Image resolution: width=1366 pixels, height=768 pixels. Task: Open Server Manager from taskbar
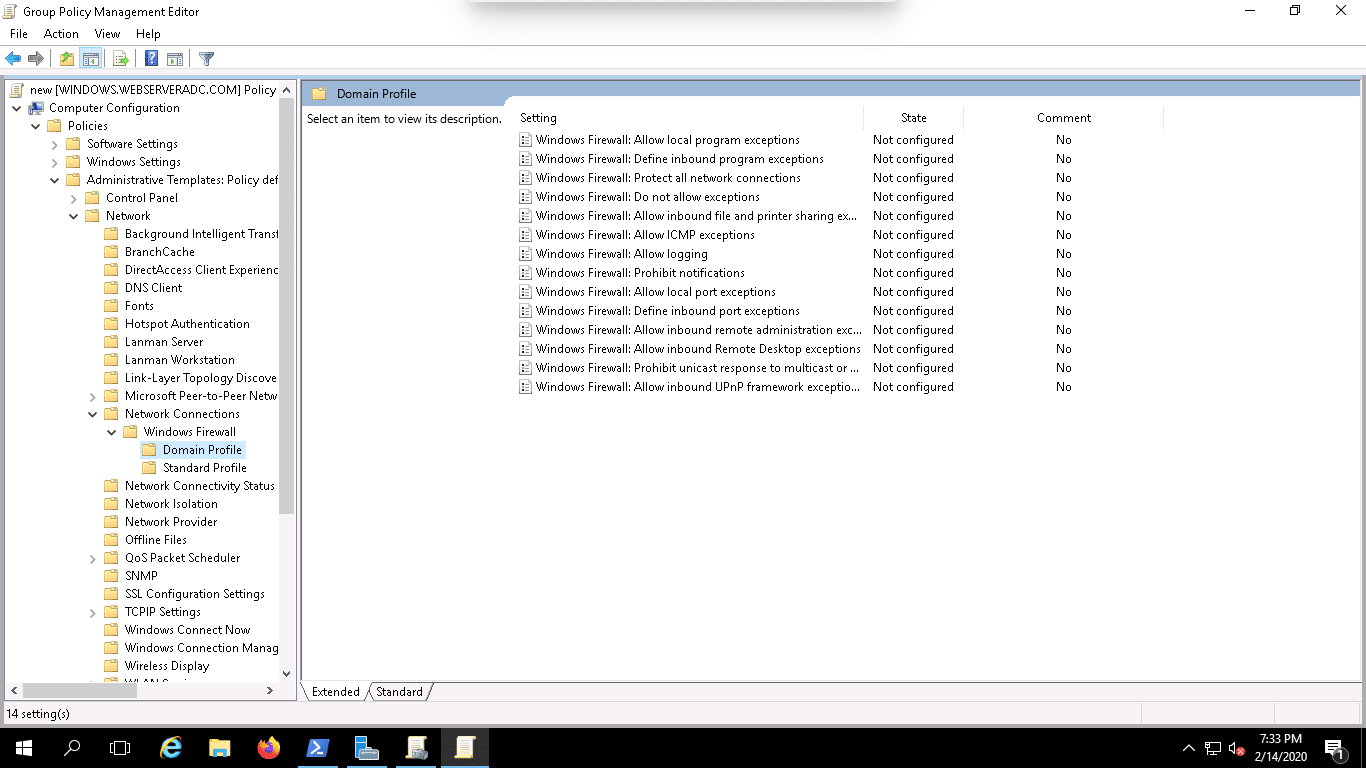click(367, 747)
